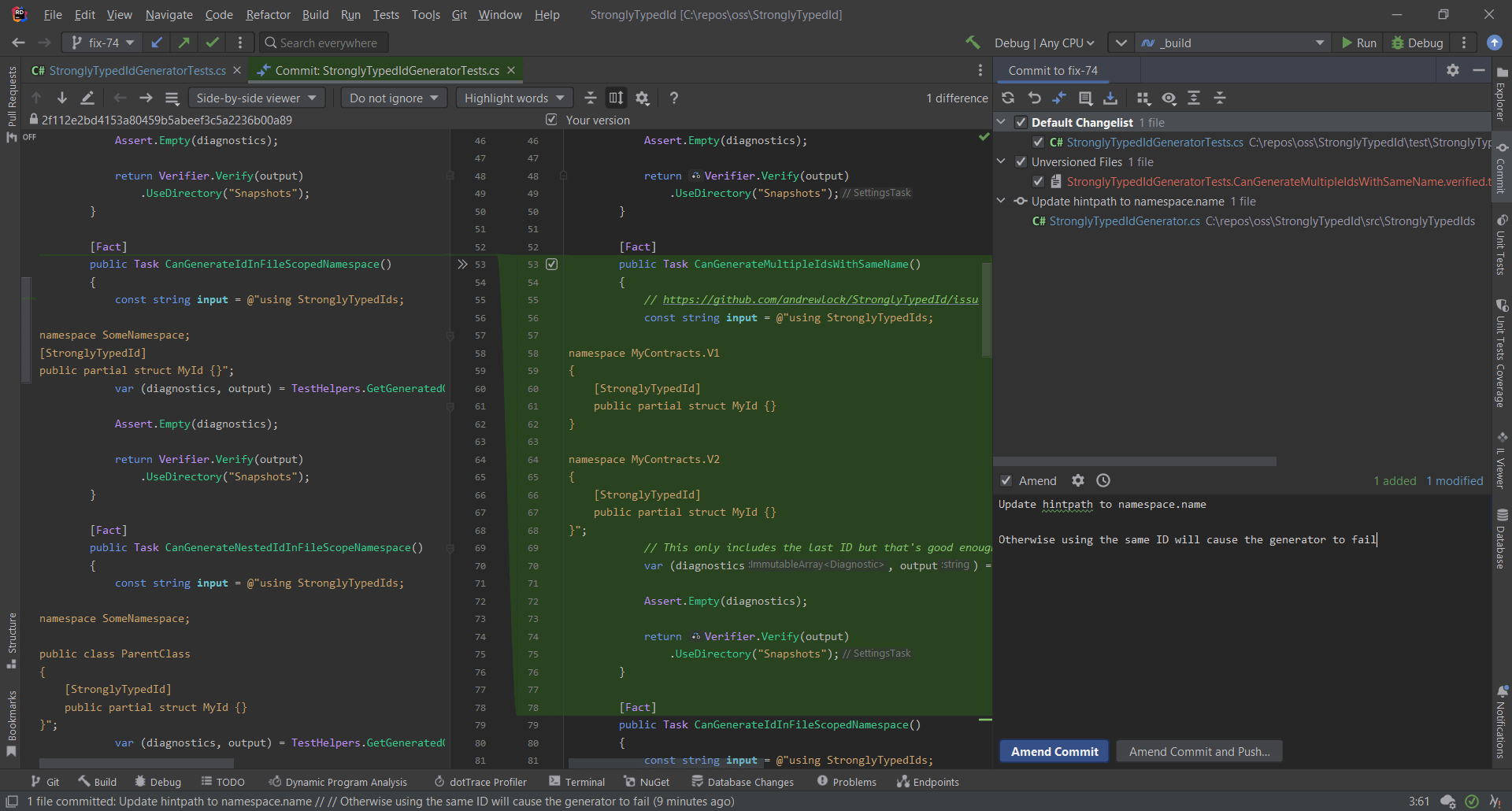The width and height of the screenshot is (1512, 811).
Task: Uncheck the CanGenerateMultipleIdsWithSameName.verified file checkbox
Action: 1038,181
